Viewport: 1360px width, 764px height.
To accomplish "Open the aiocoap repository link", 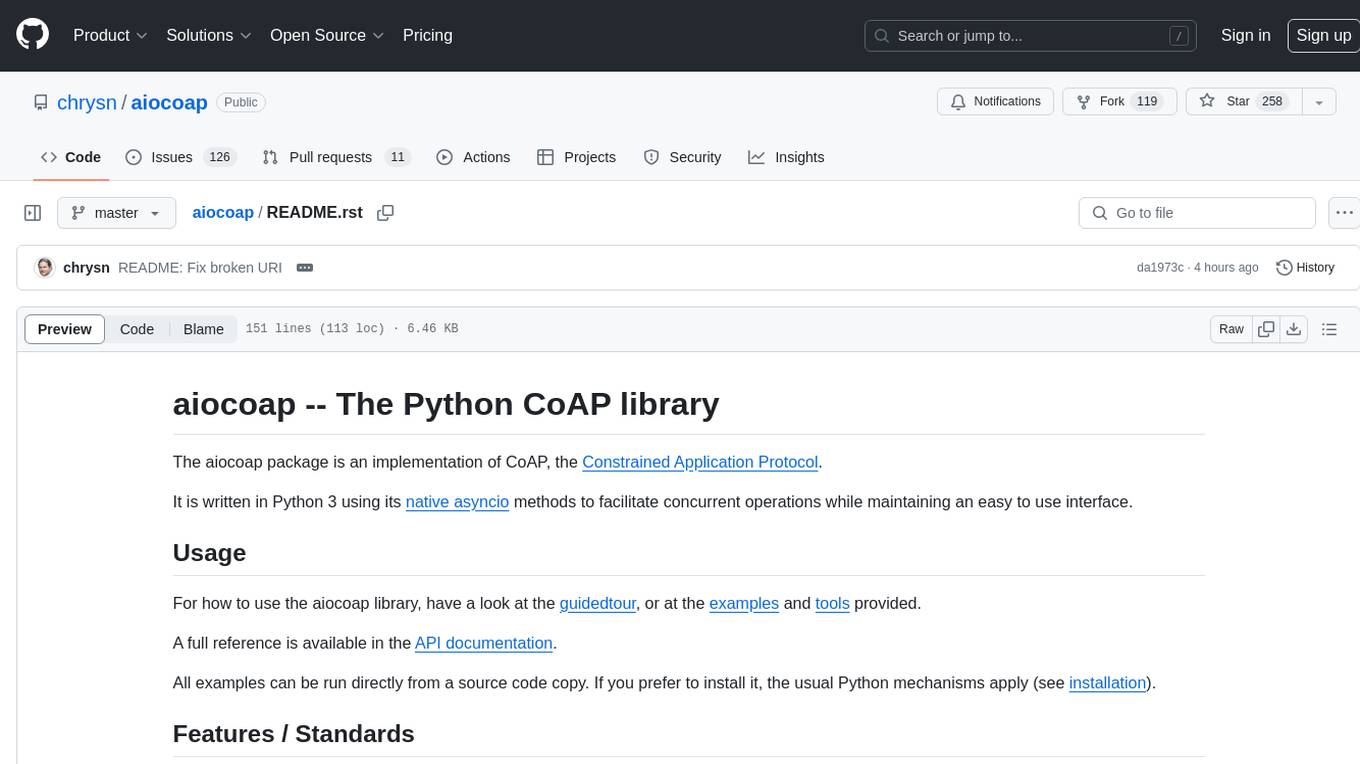I will pyautogui.click(x=169, y=102).
